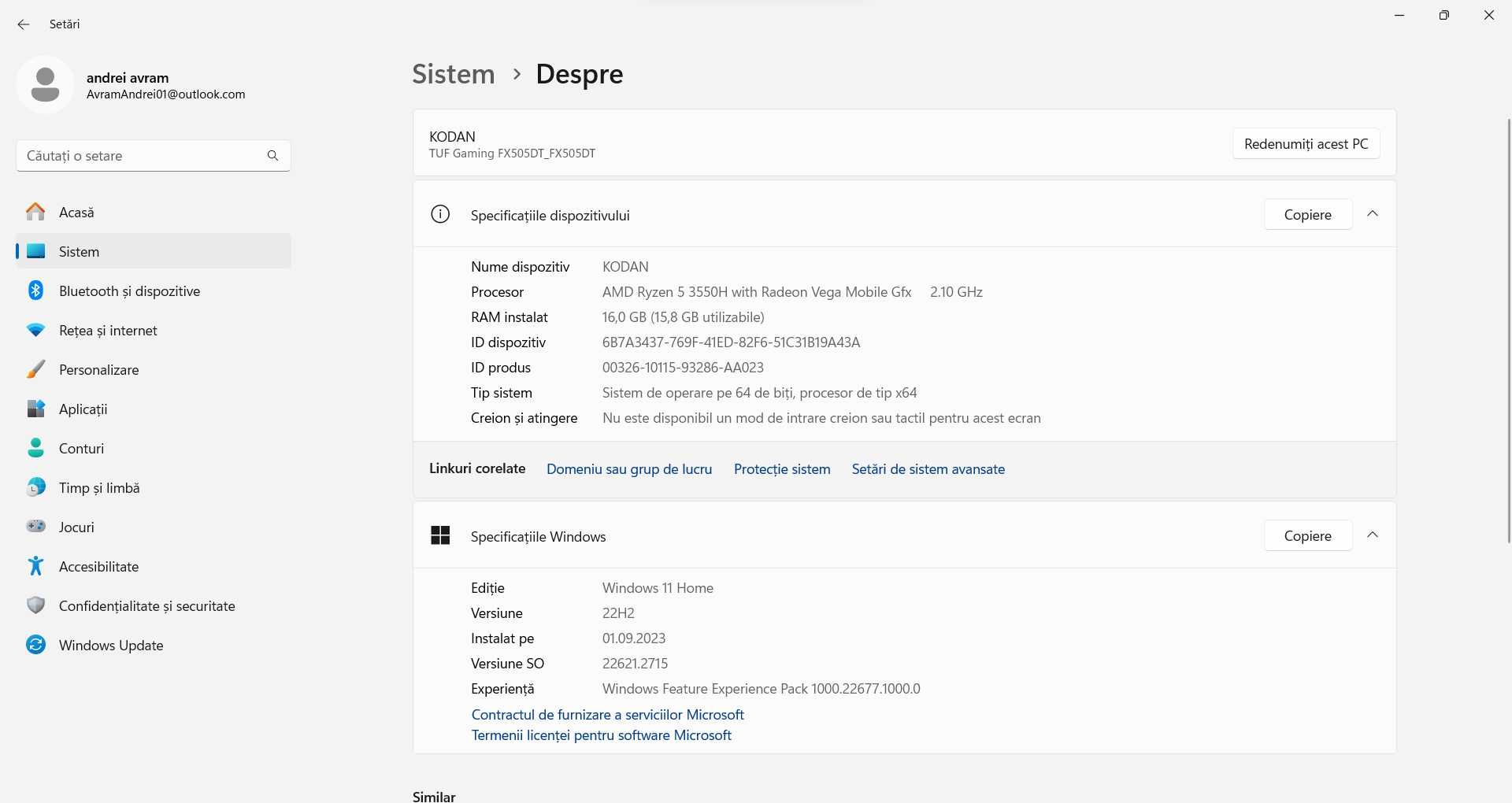Screen dimensions: 1512x803
Task: Select the Nume dispozitiv value KODAN
Action: tap(625, 267)
